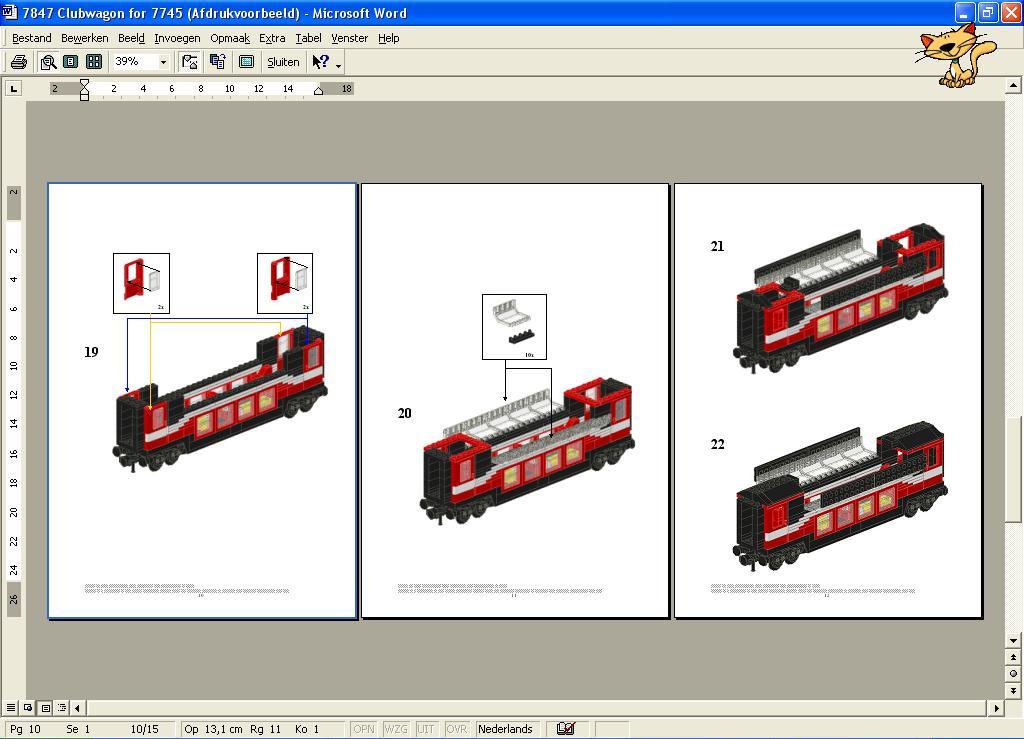The image size is (1024, 739).
Task: Open the Opmaak menu
Action: (x=230, y=38)
